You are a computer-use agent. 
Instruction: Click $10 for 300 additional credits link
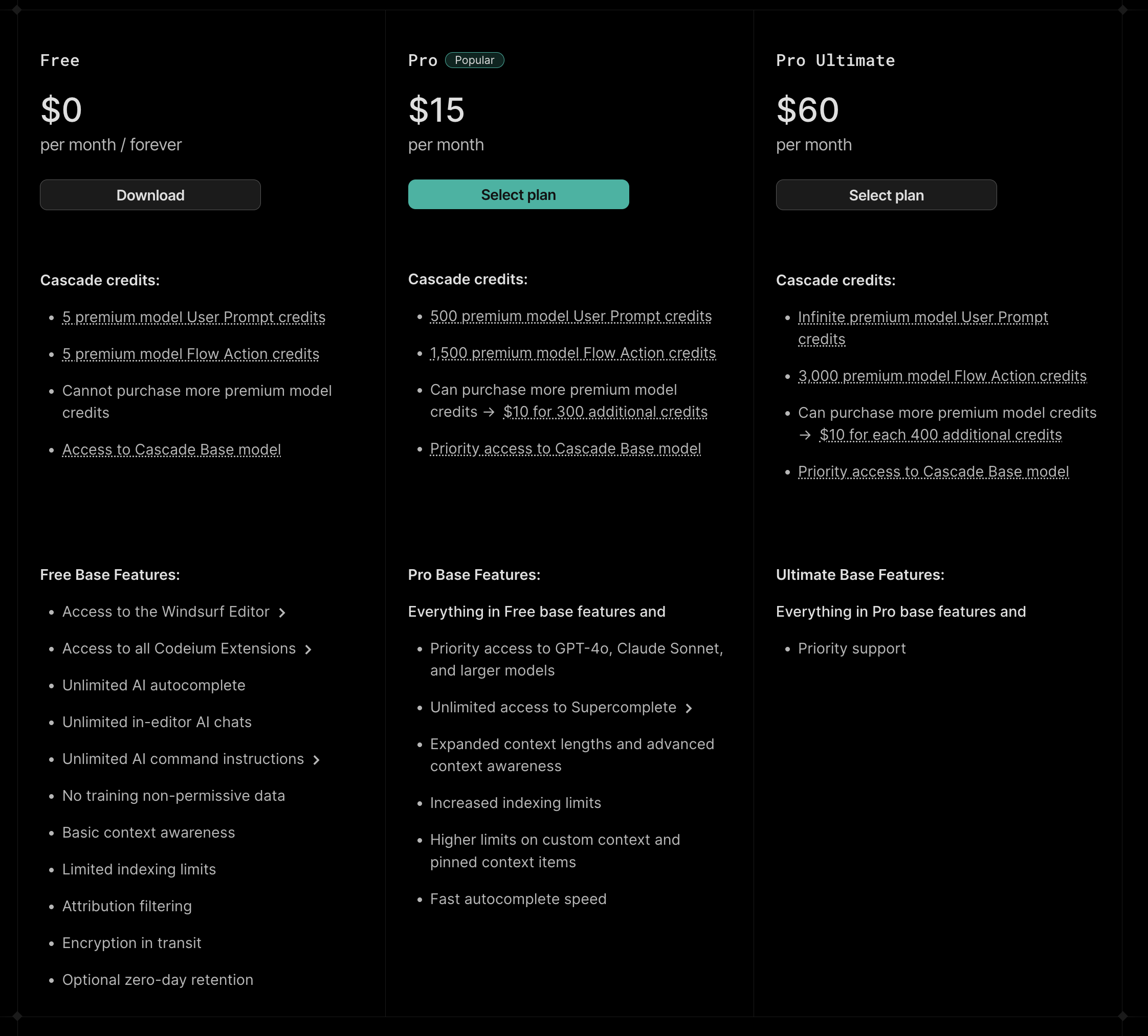click(605, 412)
